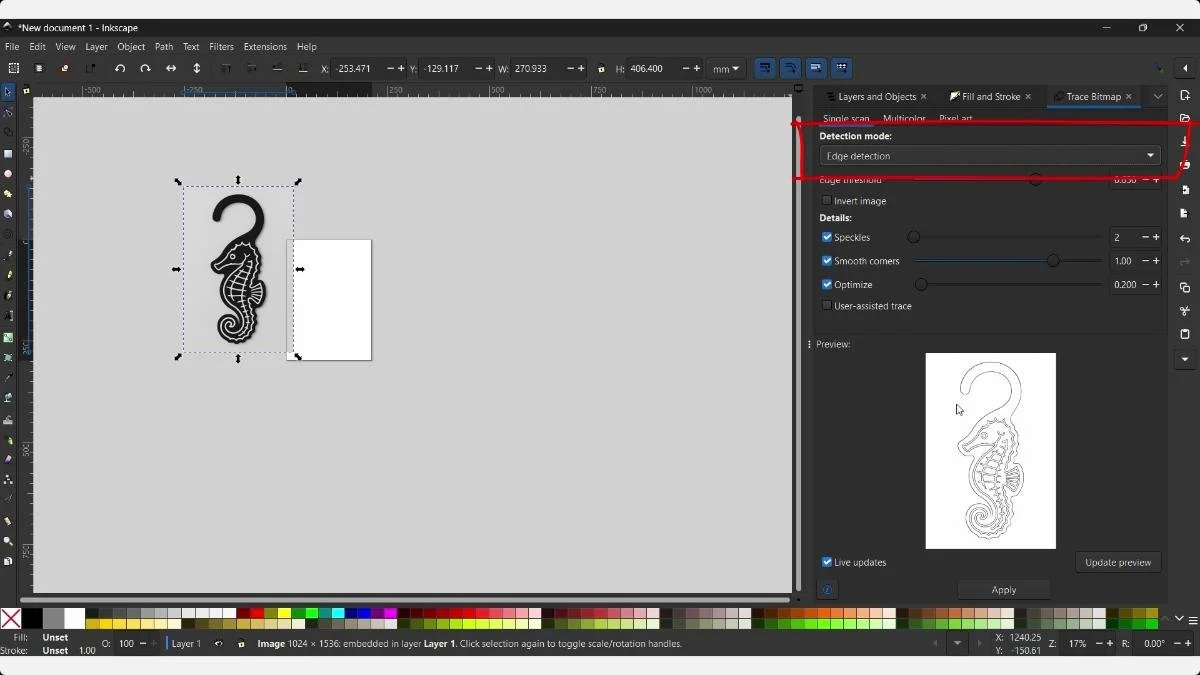Collapse the right command bar arrow

(x=1185, y=68)
